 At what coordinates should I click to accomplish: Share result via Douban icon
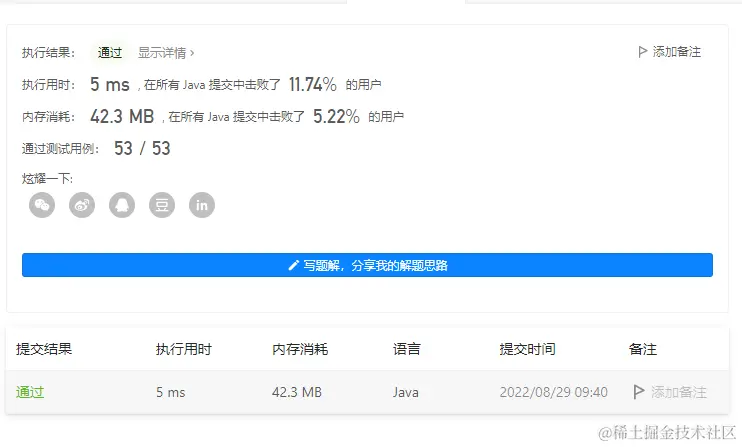click(162, 205)
